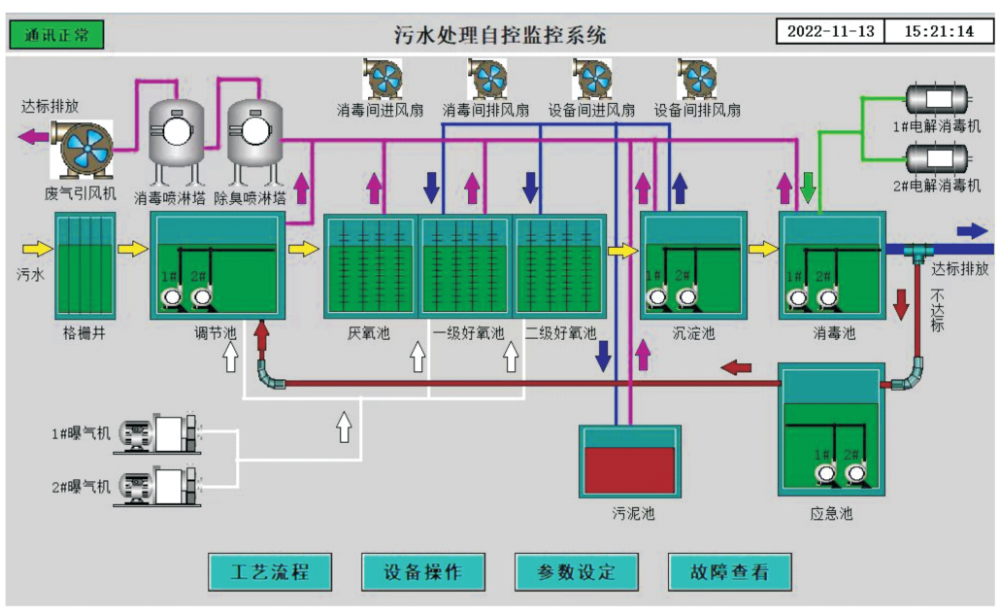
Task: Click the 应急池 label
Action: point(831,513)
